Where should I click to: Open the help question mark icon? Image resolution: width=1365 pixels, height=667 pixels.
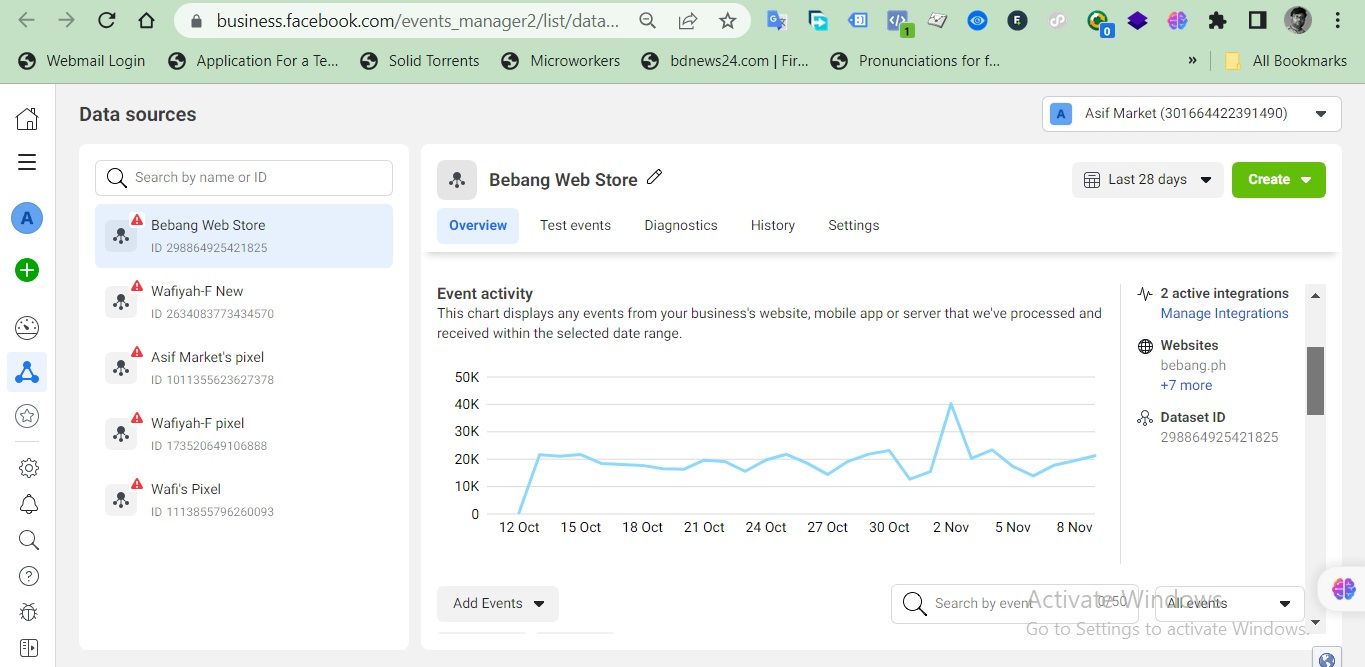[x=28, y=576]
